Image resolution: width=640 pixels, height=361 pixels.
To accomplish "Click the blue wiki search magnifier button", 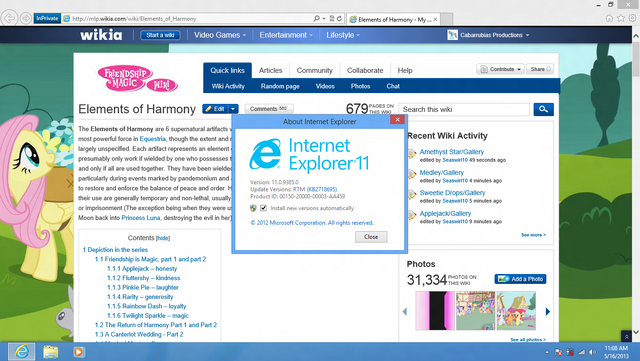I will 543,109.
